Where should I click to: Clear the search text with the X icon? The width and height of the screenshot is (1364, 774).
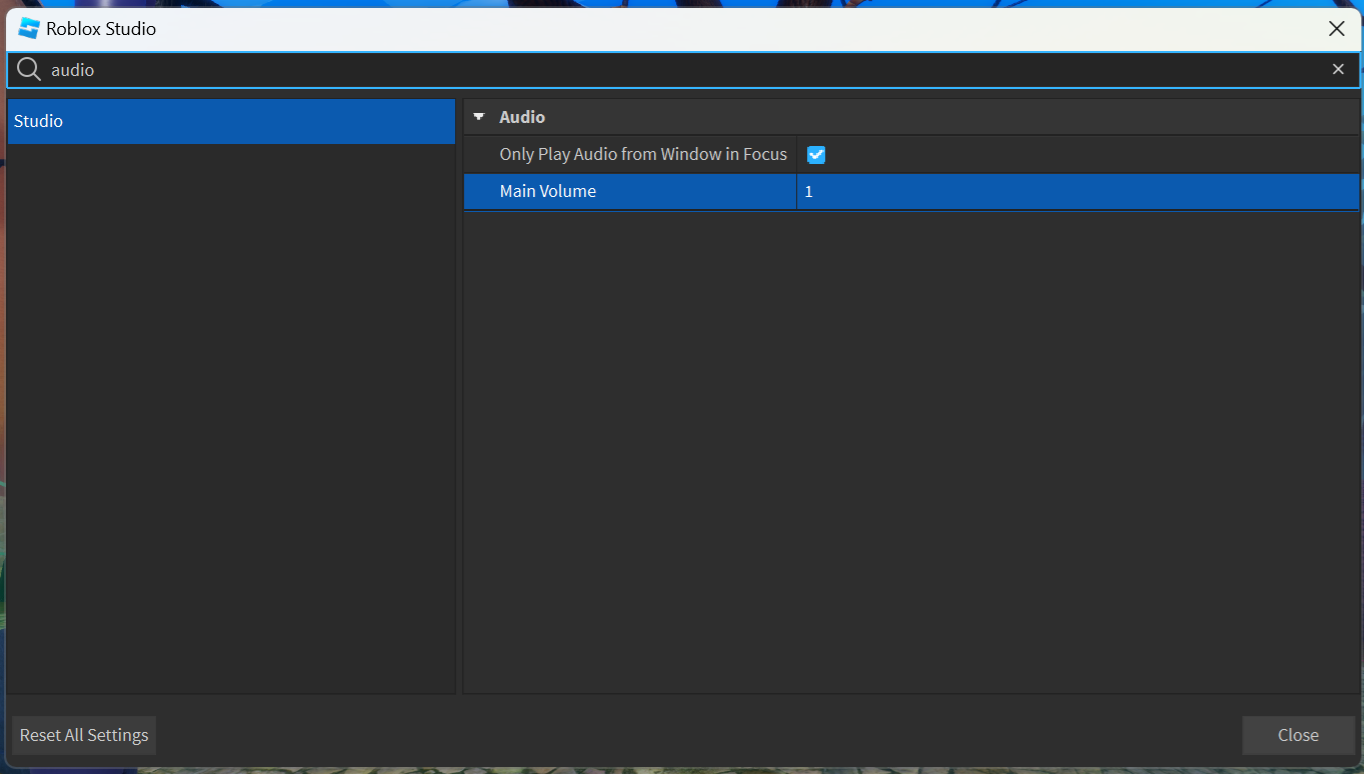[x=1338, y=69]
